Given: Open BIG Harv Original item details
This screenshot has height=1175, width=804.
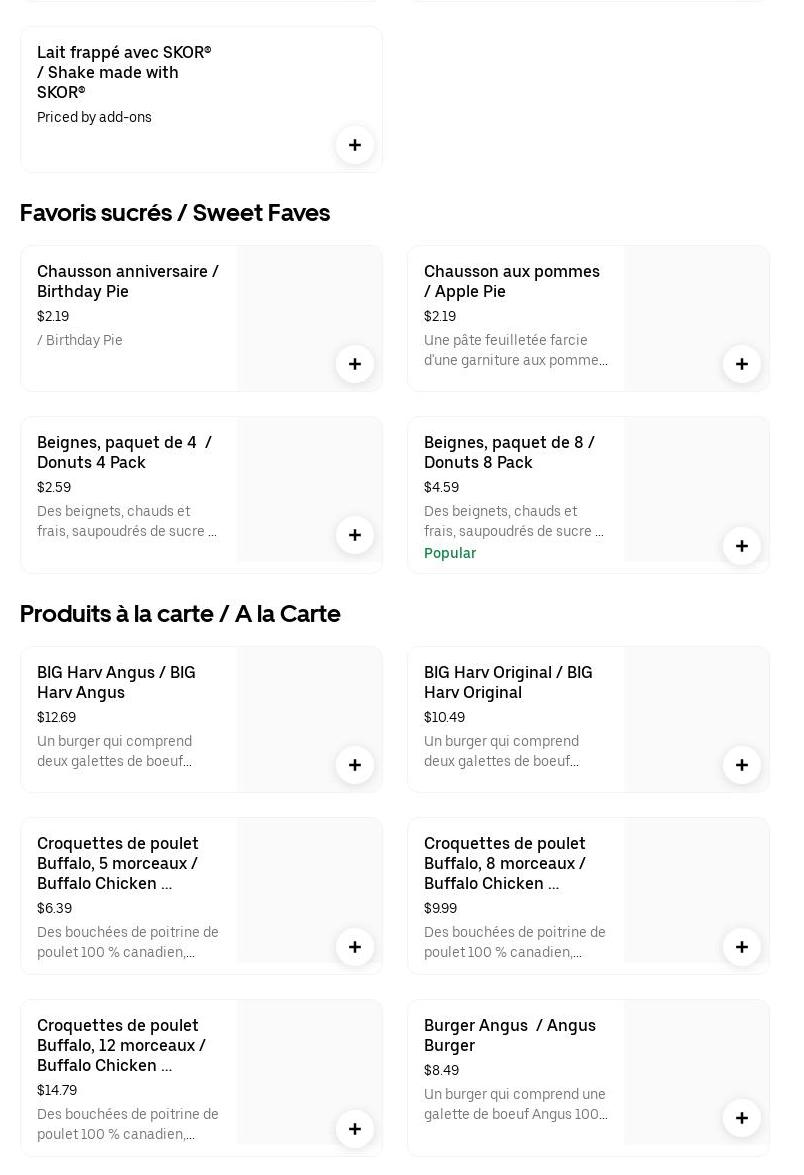Looking at the screenshot, I should (x=508, y=682).
